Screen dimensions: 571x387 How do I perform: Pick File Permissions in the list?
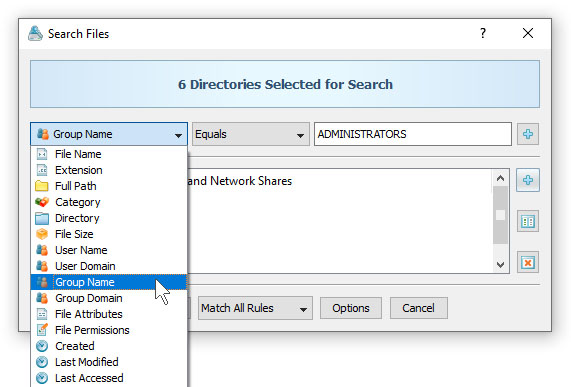pyautogui.click(x=109, y=330)
